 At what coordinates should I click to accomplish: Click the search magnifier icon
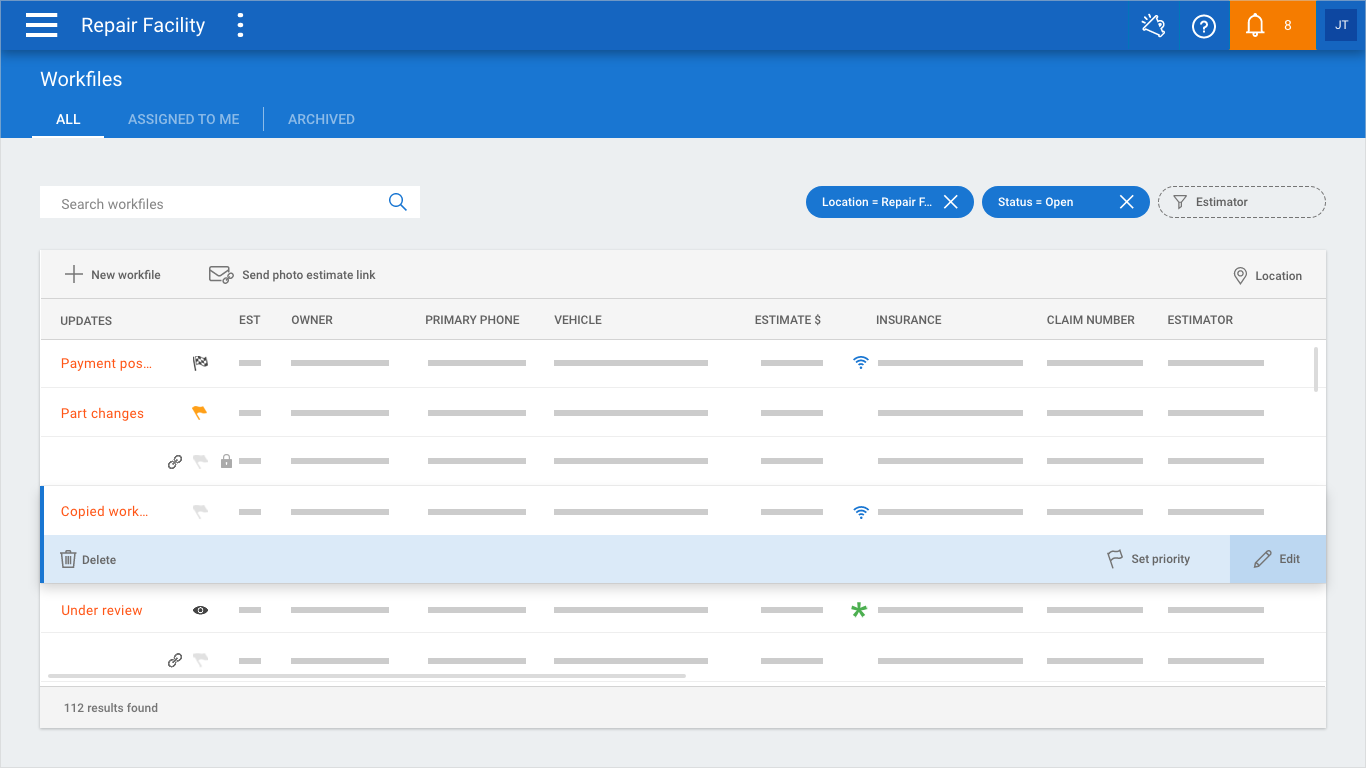click(397, 202)
